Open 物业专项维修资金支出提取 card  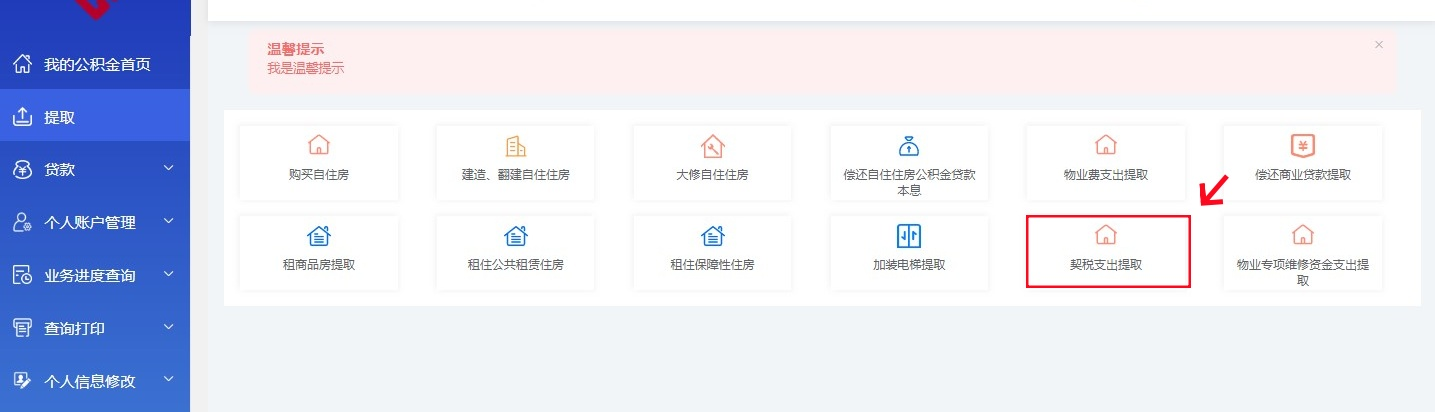coord(1302,253)
